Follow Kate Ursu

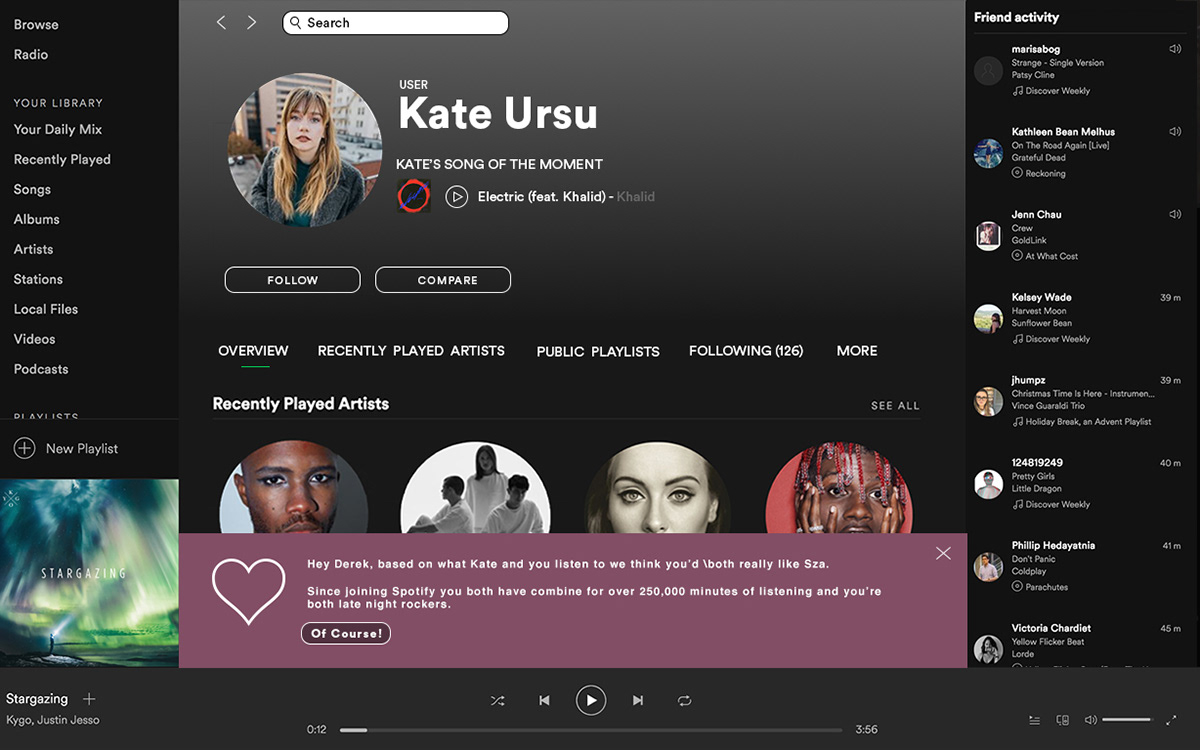(x=292, y=280)
